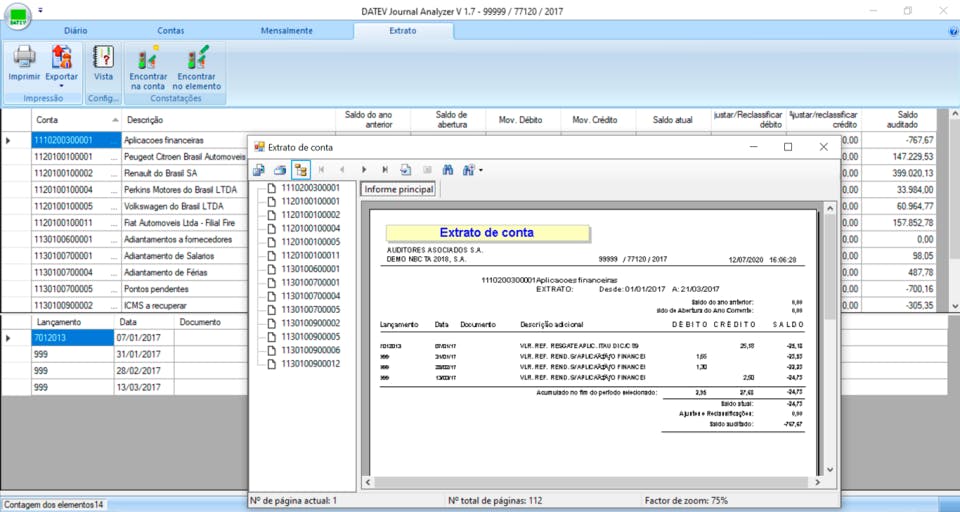Viewport: 960px width, 512px height.
Task: Select the Informe principal report tab
Action: pyautogui.click(x=398, y=189)
